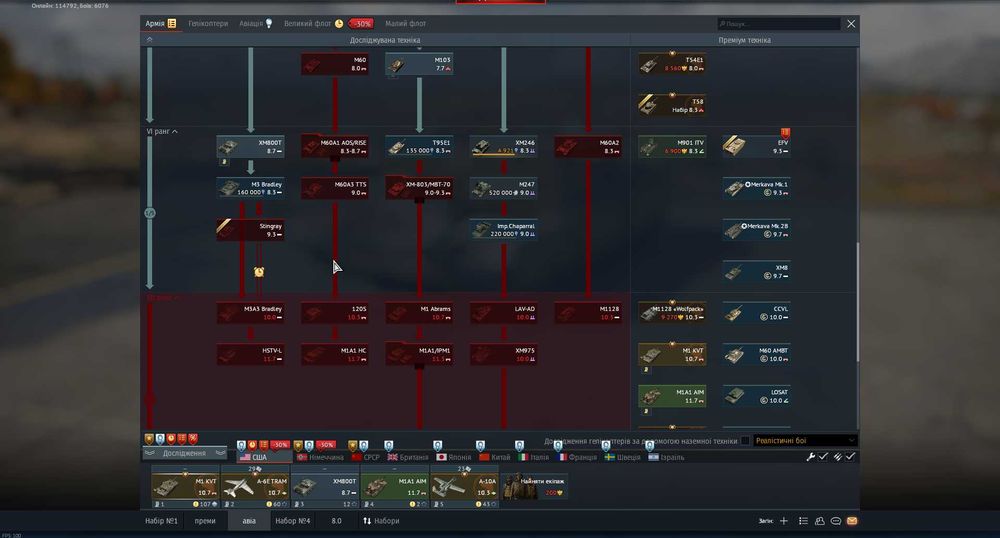
Task: Open the Набори presets menu
Action: [x=381, y=521]
